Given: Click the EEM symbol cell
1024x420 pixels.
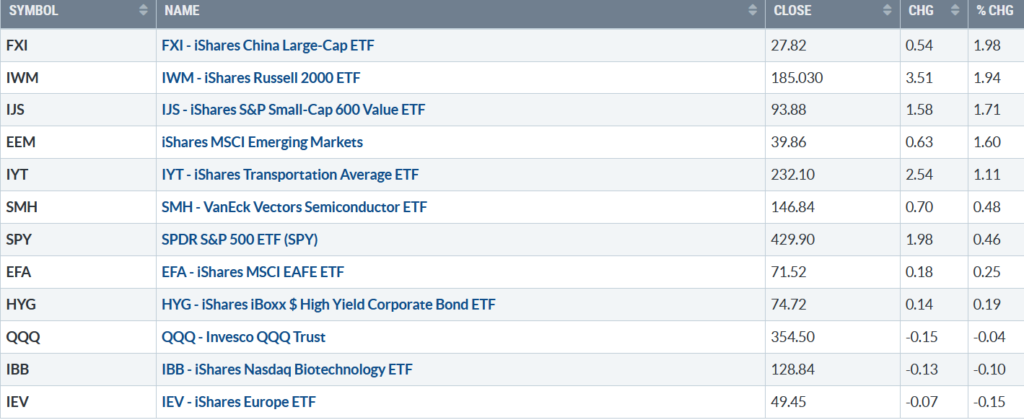Looking at the screenshot, I should click(x=78, y=142).
